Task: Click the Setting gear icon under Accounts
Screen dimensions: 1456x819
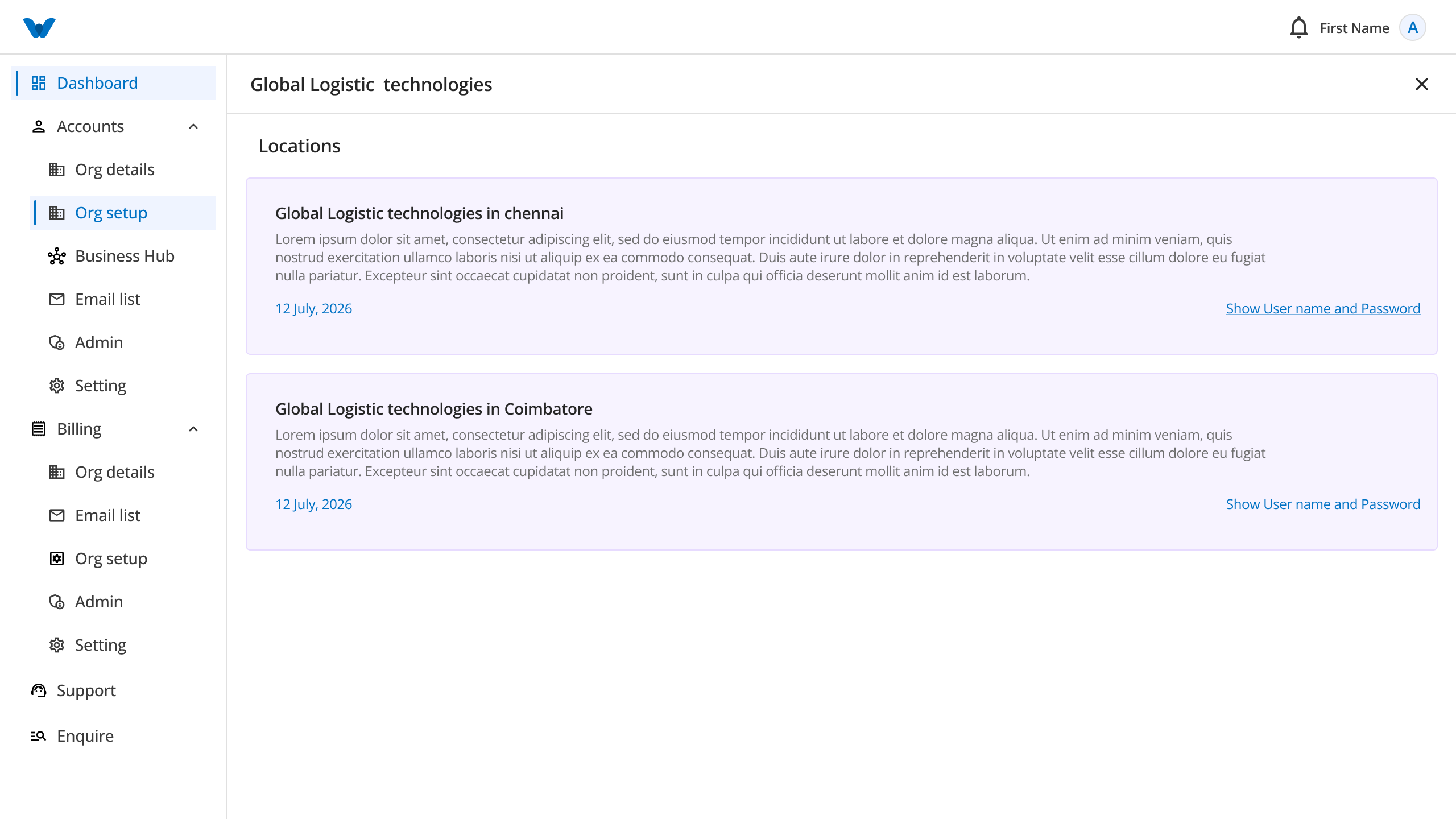Action: (57, 386)
